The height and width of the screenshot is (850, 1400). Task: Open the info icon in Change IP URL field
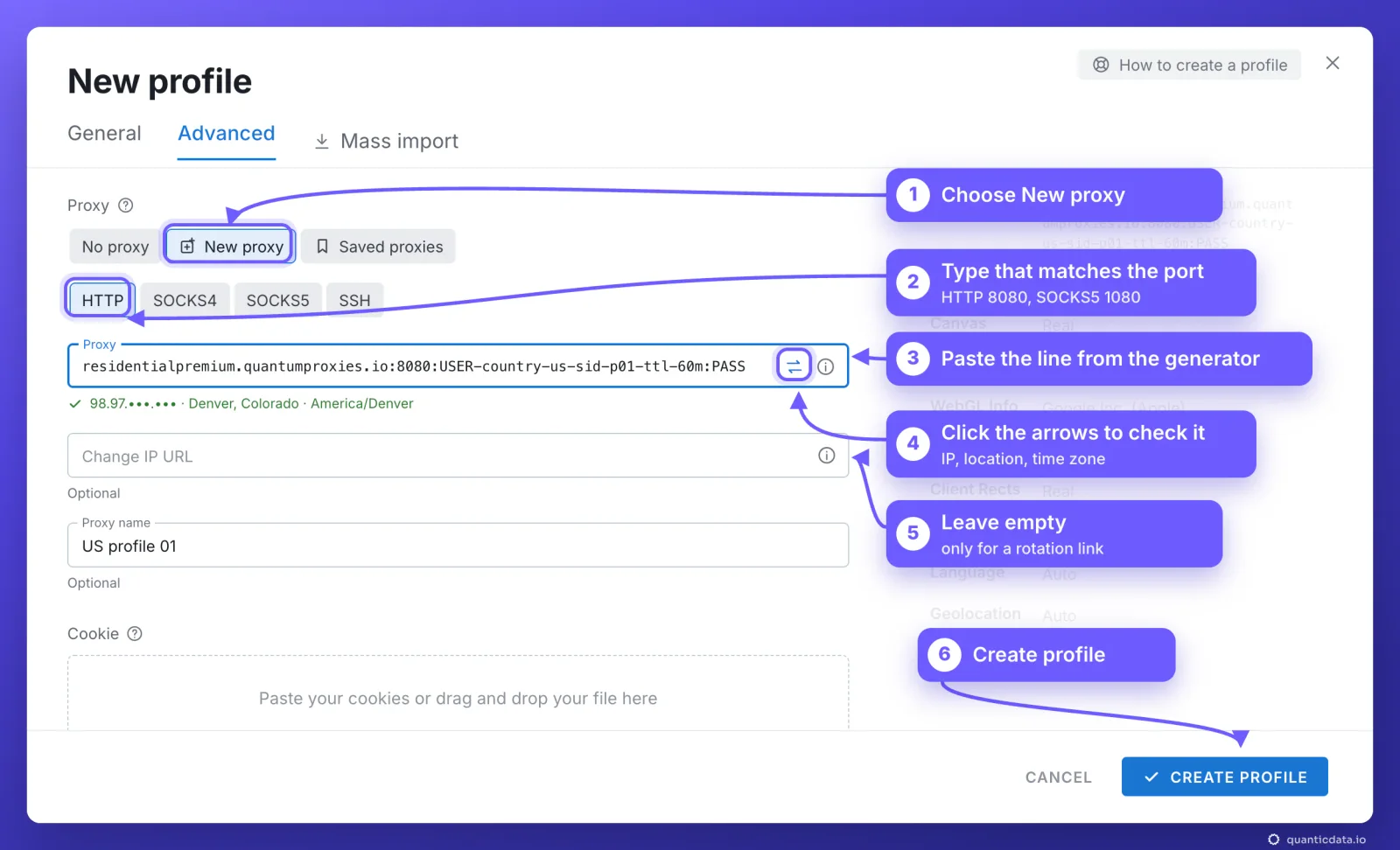coord(827,456)
